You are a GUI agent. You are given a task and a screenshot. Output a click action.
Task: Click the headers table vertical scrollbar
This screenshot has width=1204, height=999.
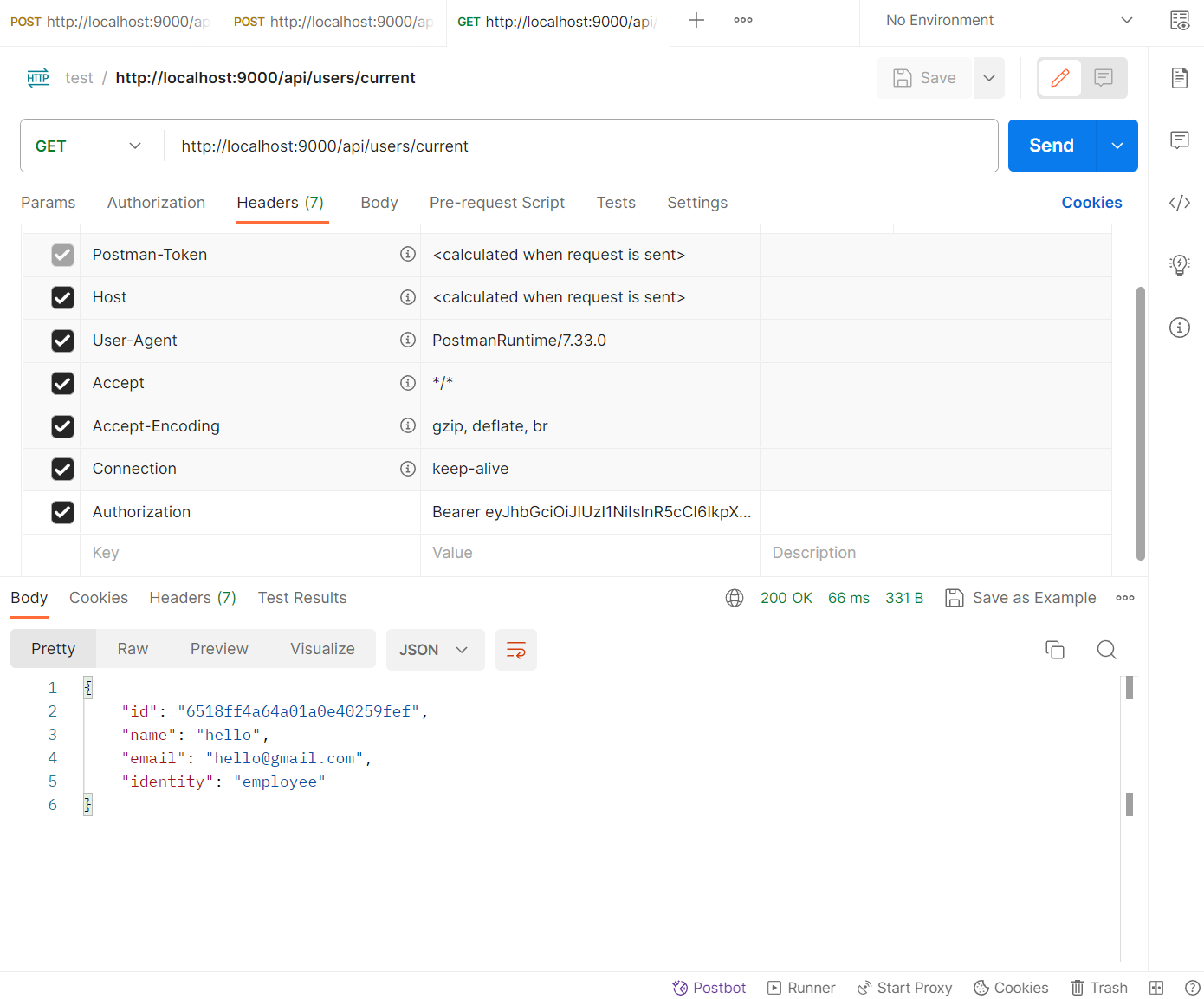pyautogui.click(x=1140, y=423)
